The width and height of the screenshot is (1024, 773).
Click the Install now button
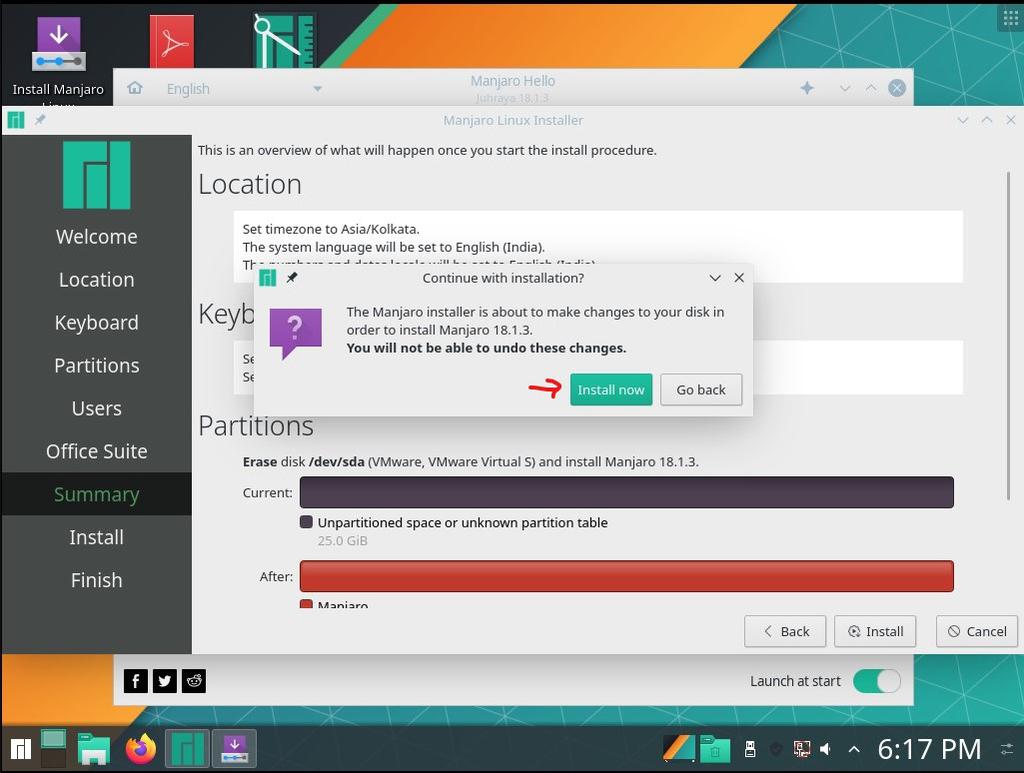click(x=611, y=390)
